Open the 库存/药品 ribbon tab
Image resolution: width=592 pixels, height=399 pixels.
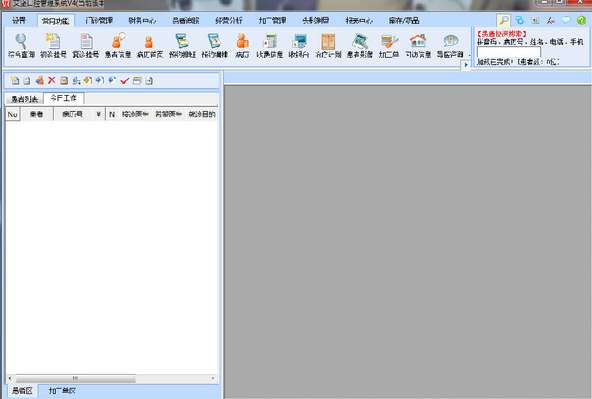pos(404,20)
